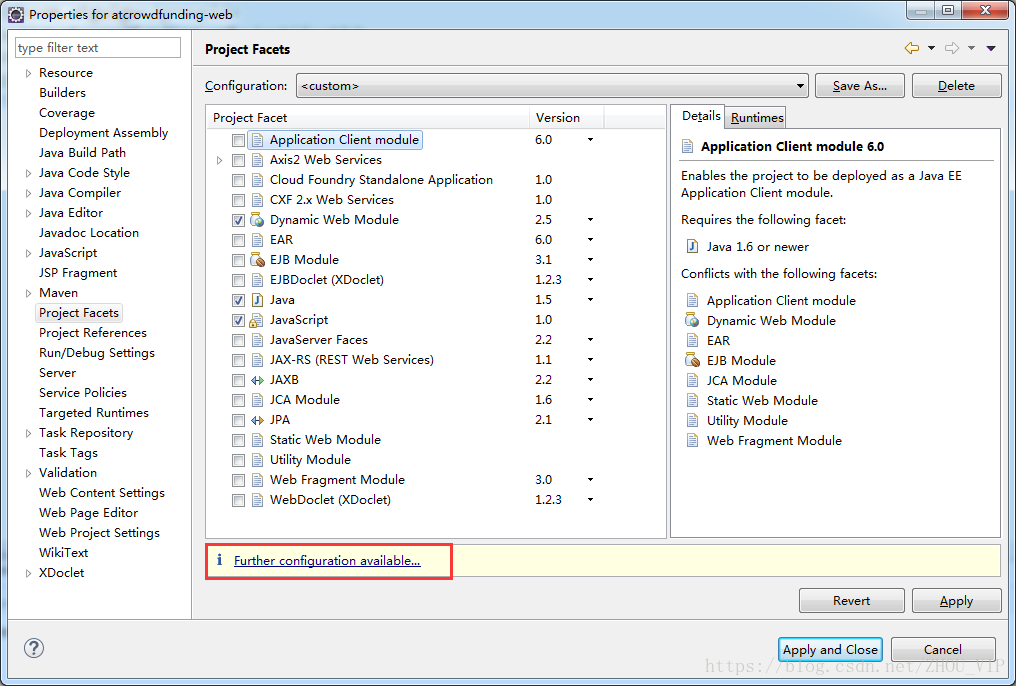This screenshot has width=1016, height=686.
Task: Select the Details tab
Action: pos(700,116)
